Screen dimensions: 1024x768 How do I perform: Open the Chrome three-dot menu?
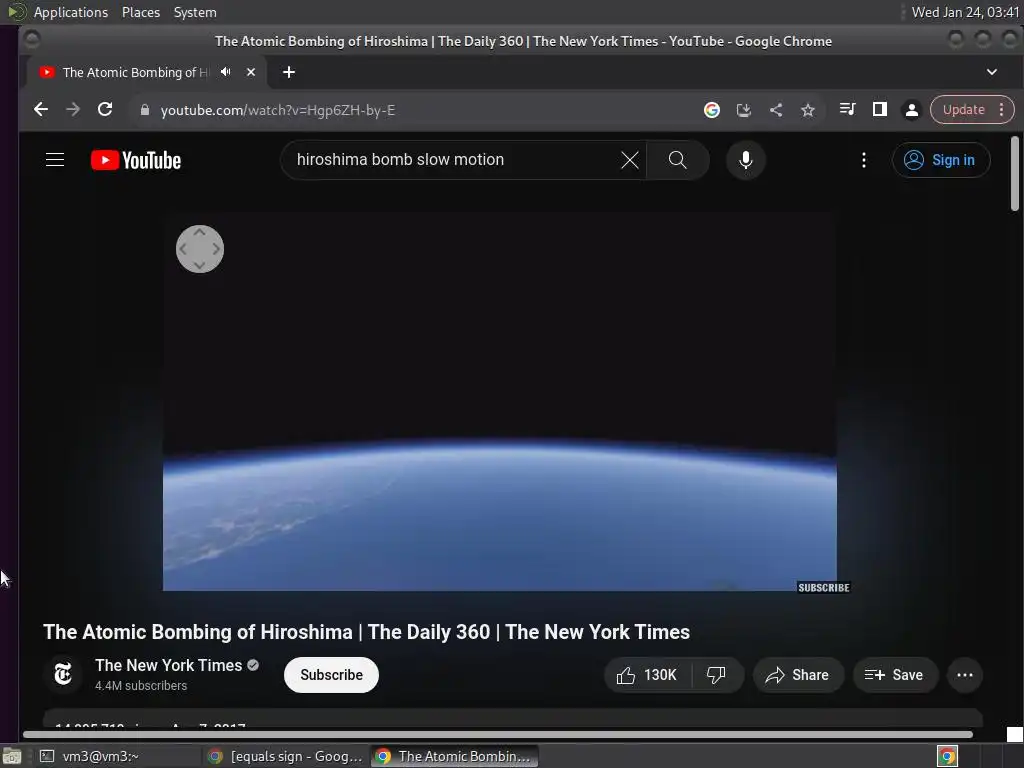(x=1002, y=110)
